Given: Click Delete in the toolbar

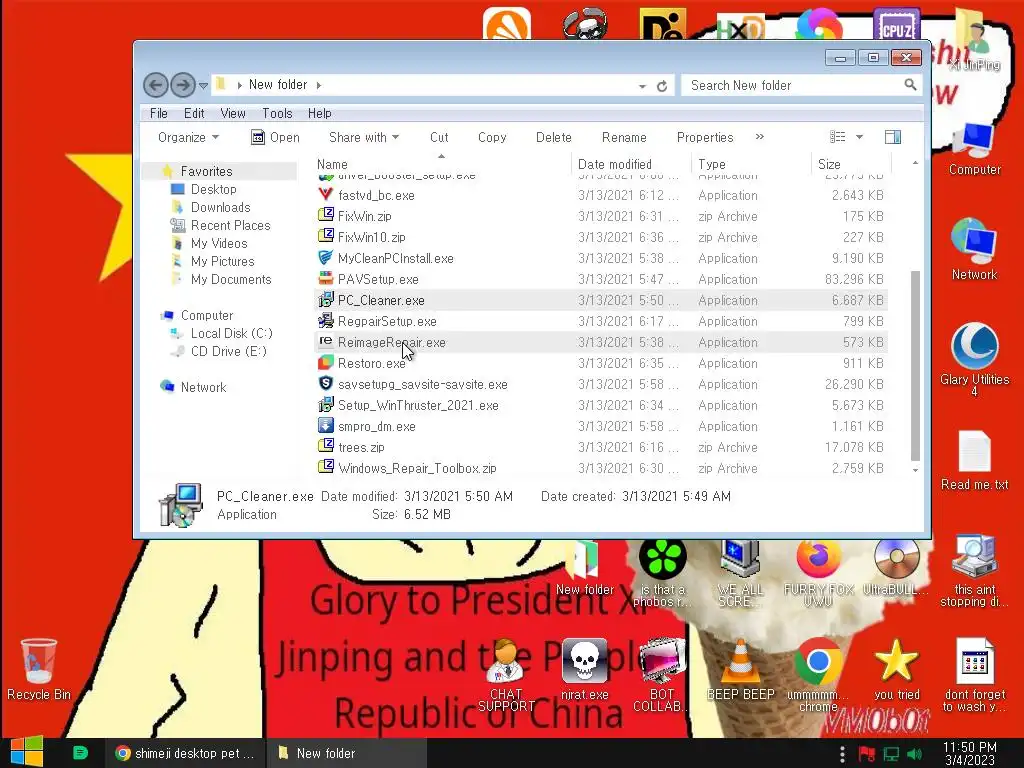Looking at the screenshot, I should pos(553,137).
